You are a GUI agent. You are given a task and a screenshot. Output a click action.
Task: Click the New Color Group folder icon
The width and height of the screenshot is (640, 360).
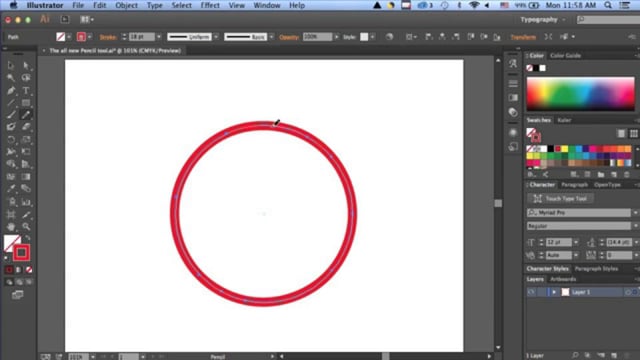pyautogui.click(x=601, y=175)
